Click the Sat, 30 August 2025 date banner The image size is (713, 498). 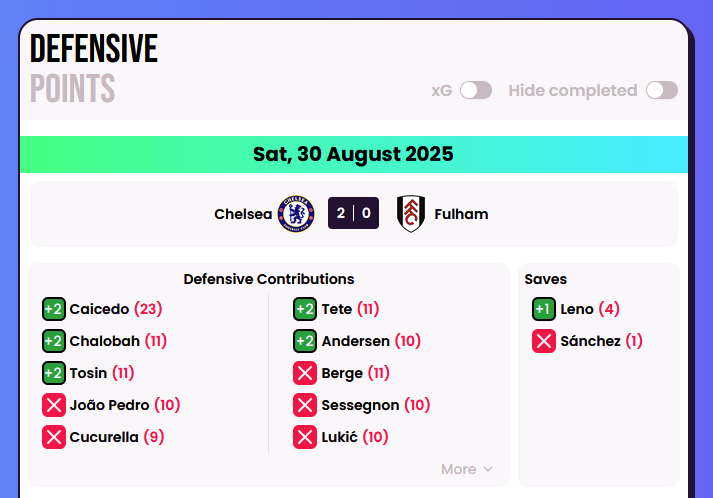(353, 155)
